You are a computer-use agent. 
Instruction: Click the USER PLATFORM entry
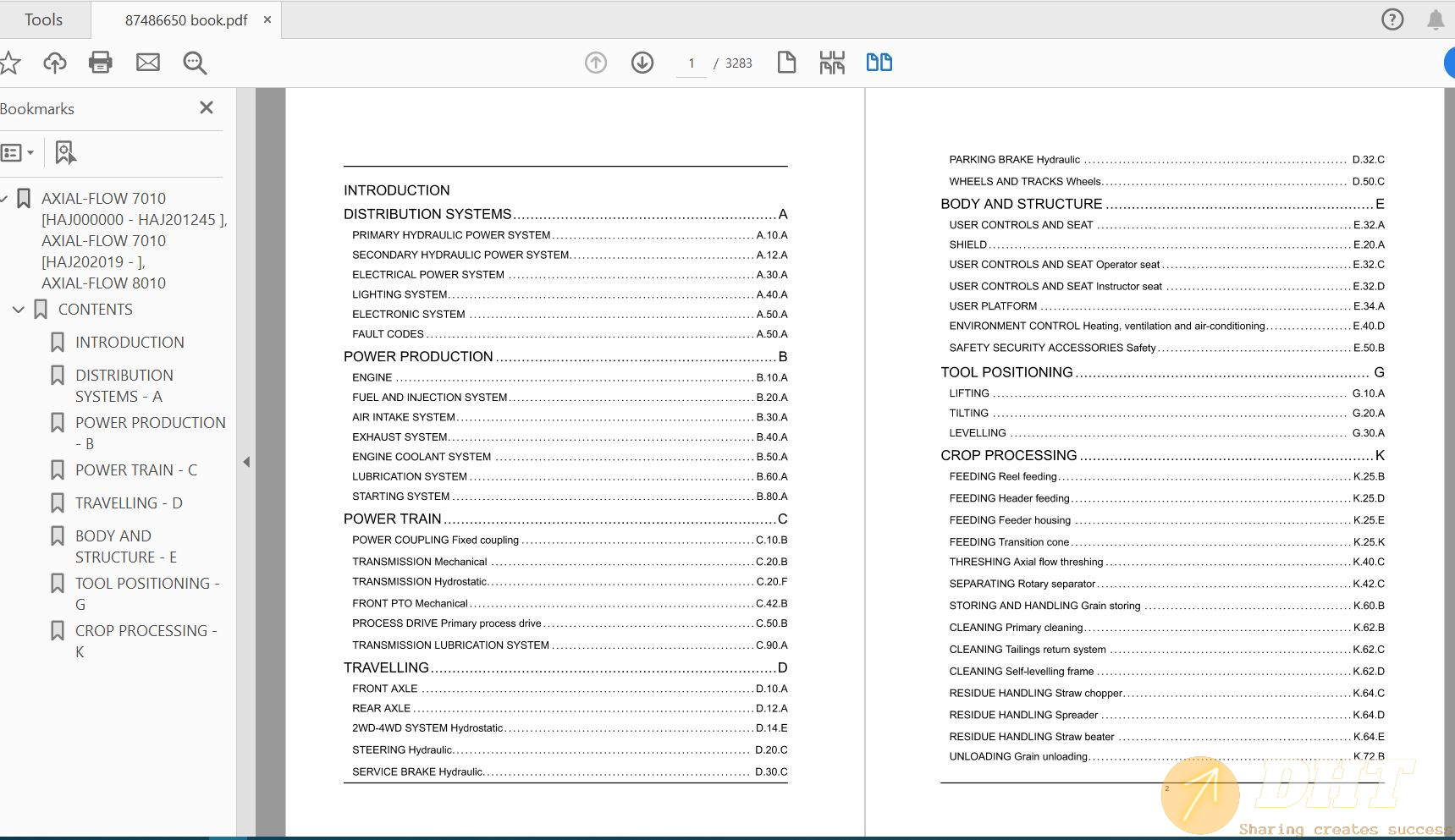click(x=1167, y=306)
